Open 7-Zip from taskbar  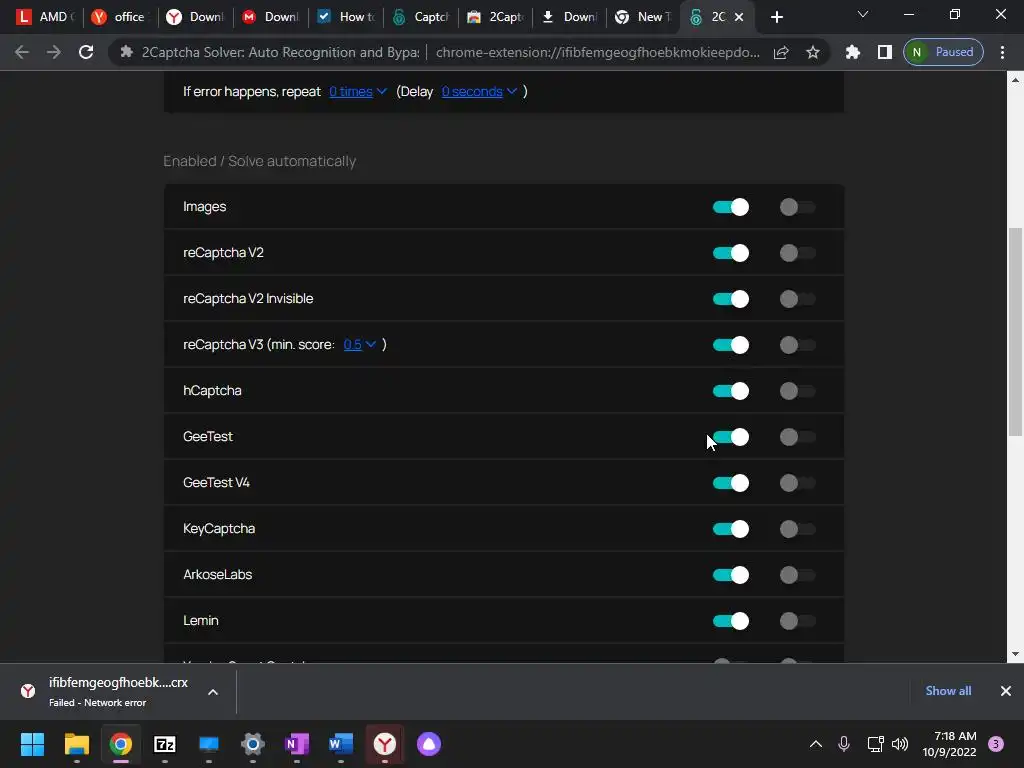[165, 744]
